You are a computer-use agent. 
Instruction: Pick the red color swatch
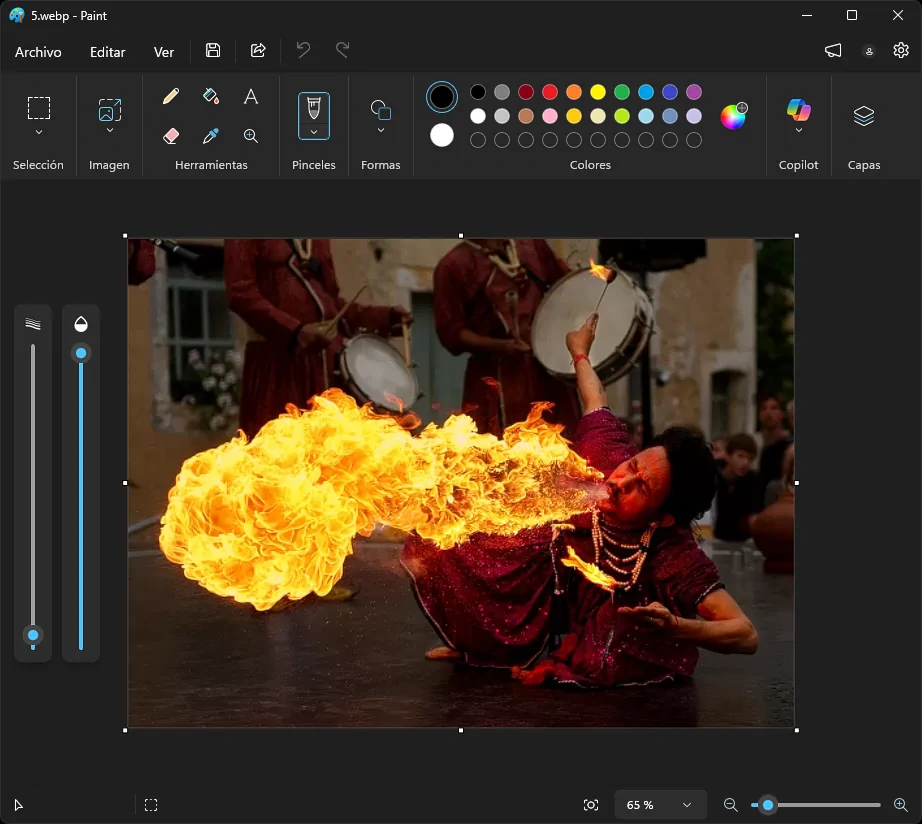click(x=550, y=92)
